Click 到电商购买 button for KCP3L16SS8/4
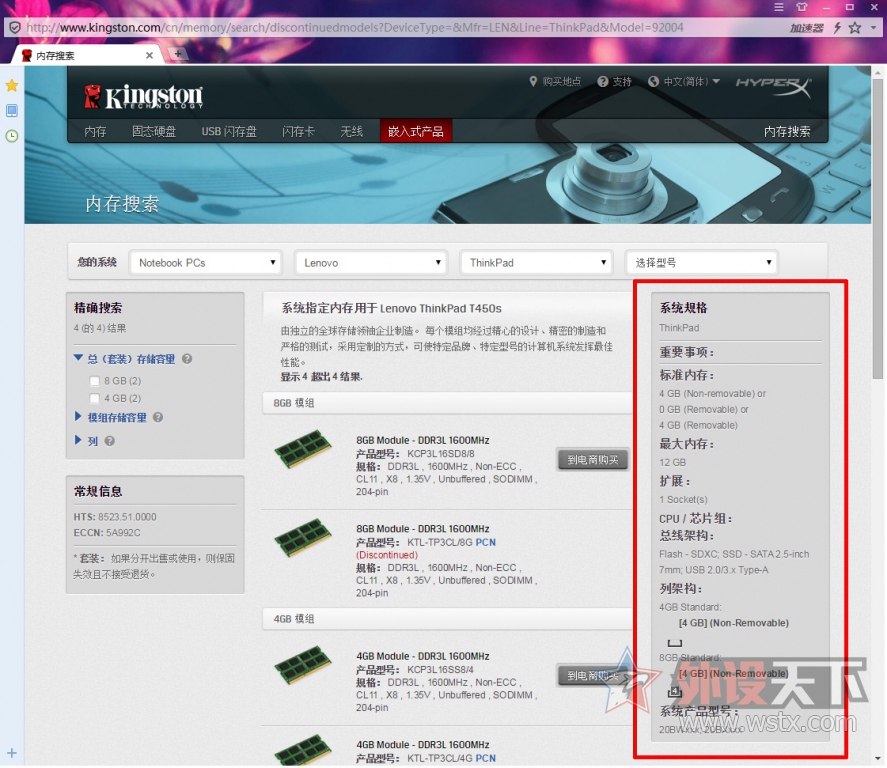The width and height of the screenshot is (887, 768). [592, 675]
